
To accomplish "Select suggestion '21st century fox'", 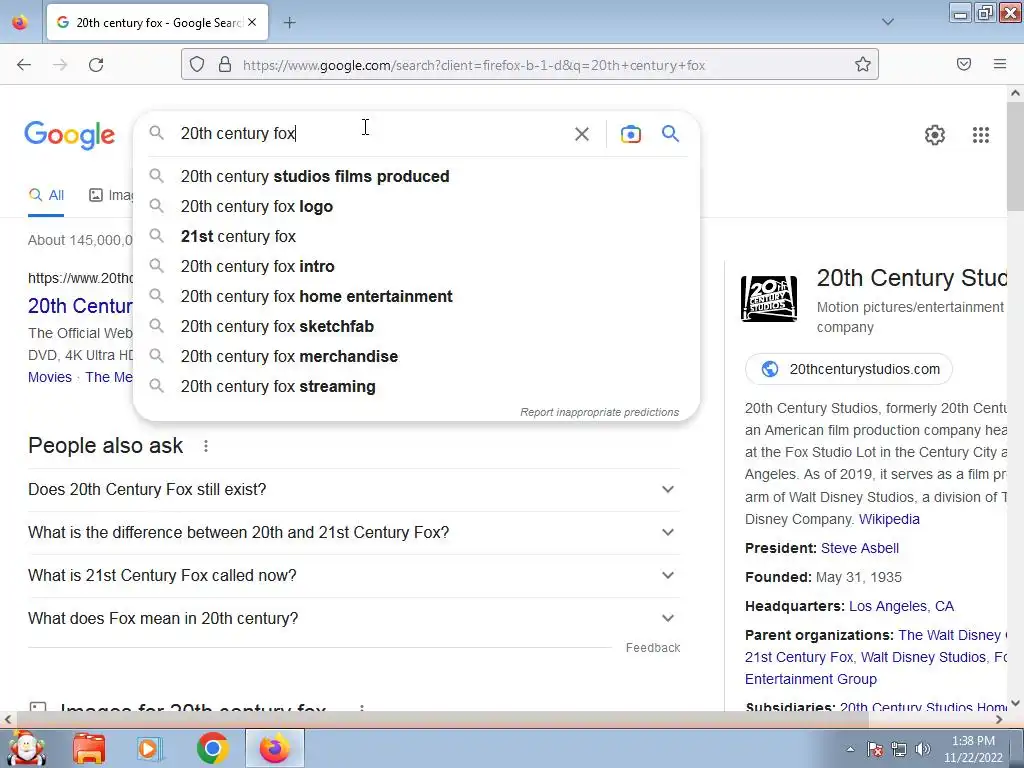I will tap(417, 236).
